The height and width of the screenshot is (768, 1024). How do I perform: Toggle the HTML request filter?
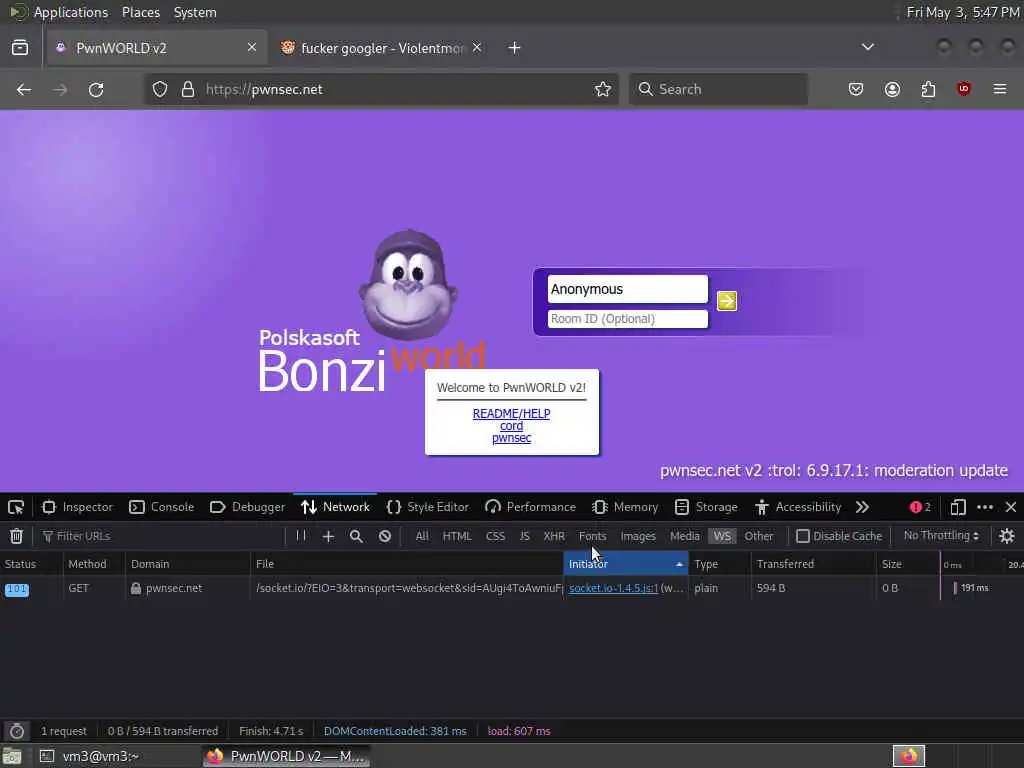point(457,536)
